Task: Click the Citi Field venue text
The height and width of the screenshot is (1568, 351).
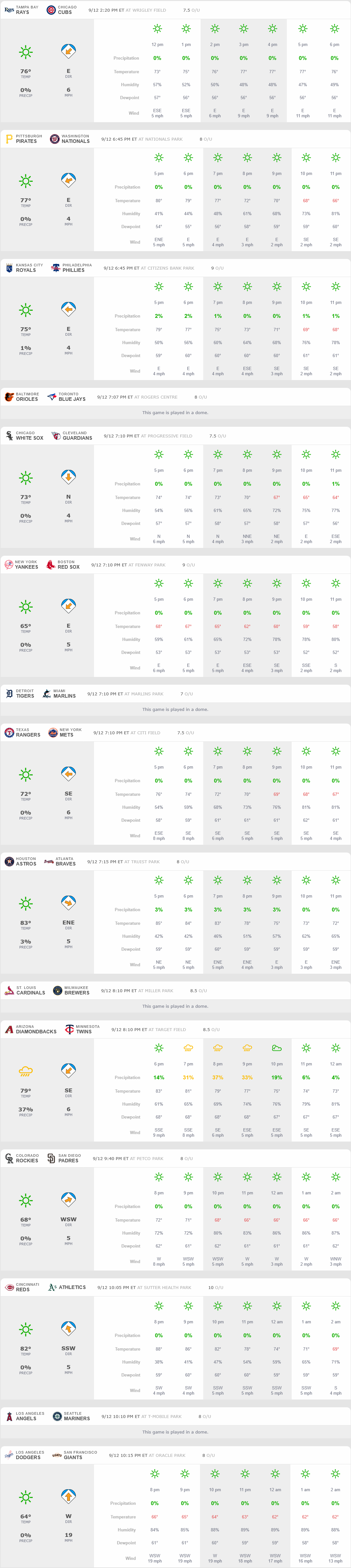Action: click(x=145, y=734)
